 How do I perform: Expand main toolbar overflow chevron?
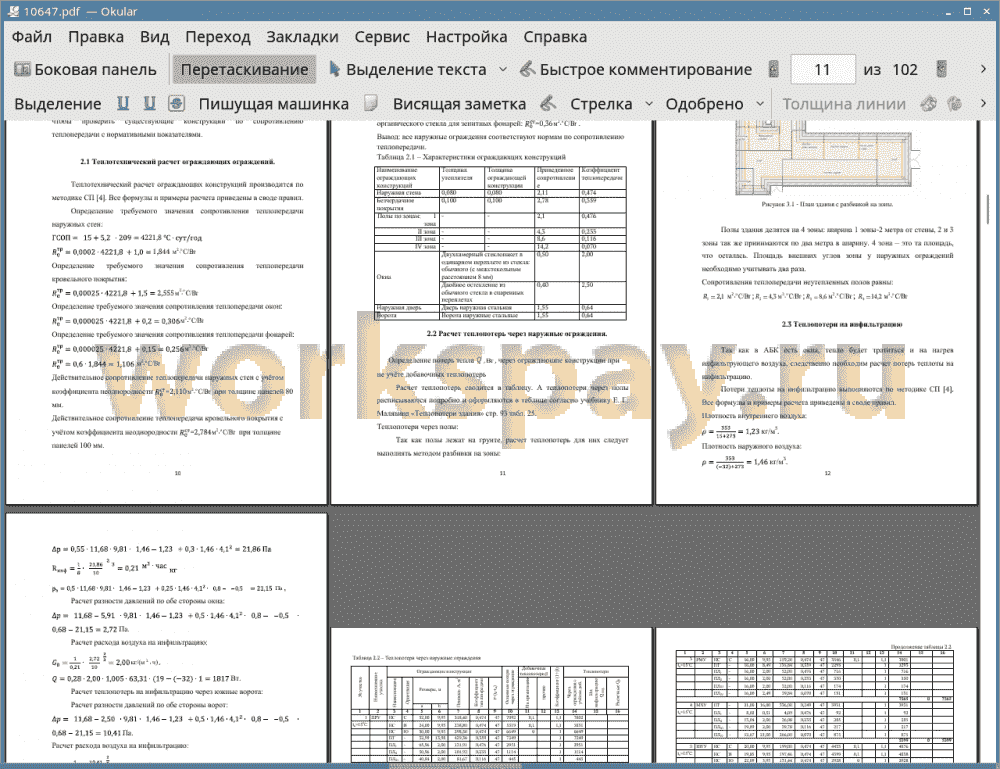983,70
